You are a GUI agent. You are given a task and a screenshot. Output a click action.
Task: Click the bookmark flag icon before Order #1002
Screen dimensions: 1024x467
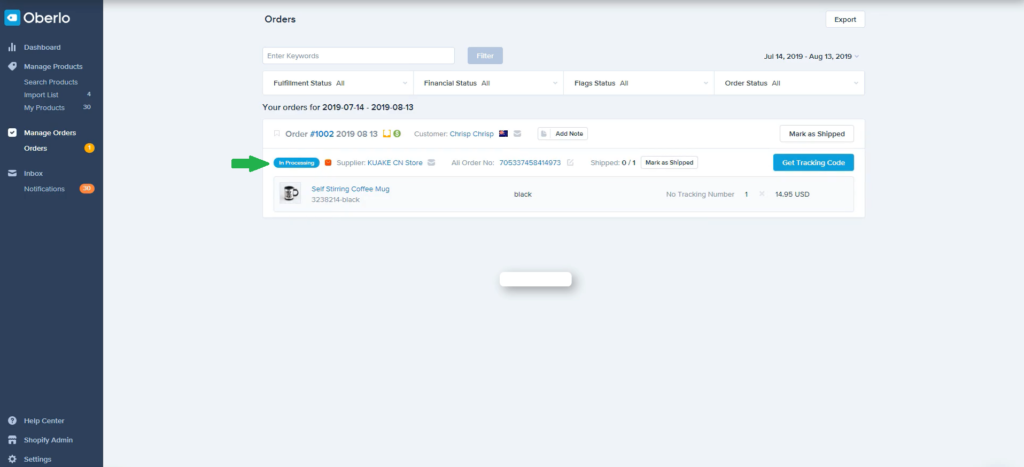pos(277,134)
